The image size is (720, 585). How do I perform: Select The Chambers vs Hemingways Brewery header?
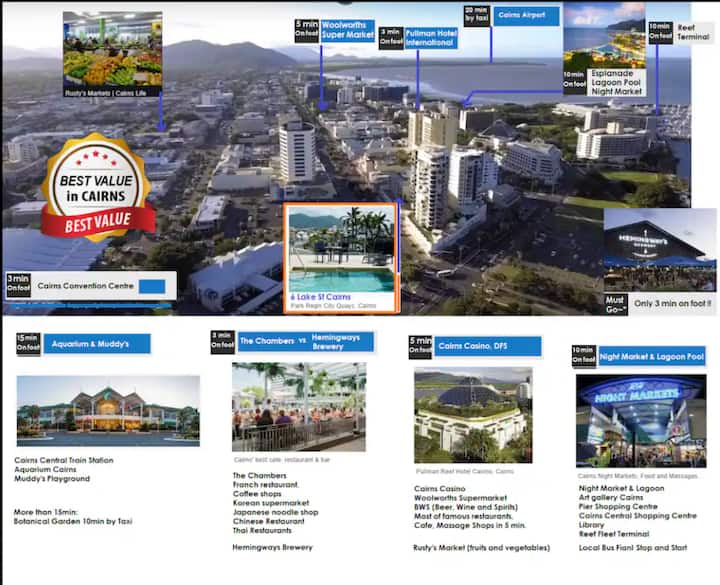(x=304, y=341)
